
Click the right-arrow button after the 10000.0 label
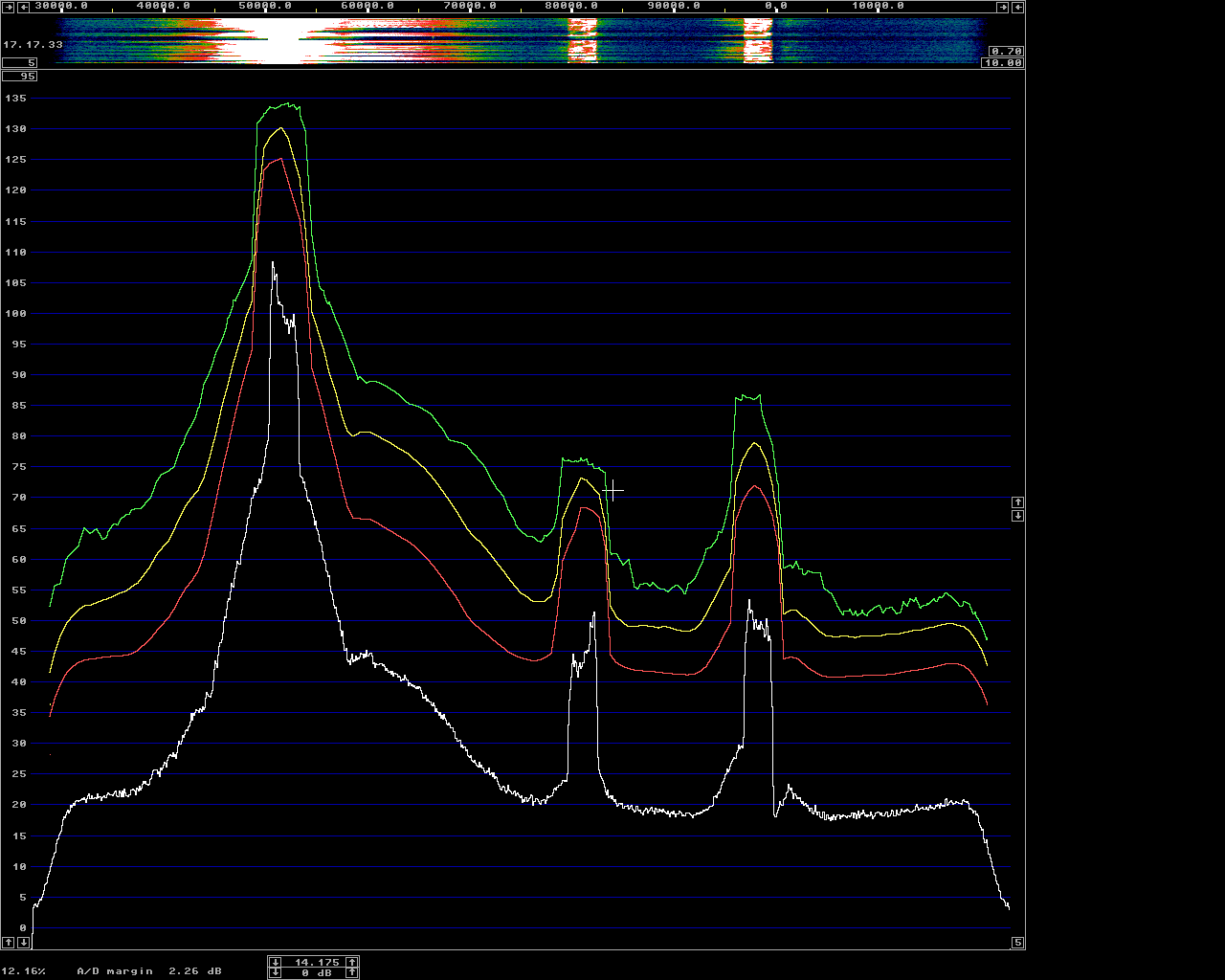pyautogui.click(x=1003, y=8)
